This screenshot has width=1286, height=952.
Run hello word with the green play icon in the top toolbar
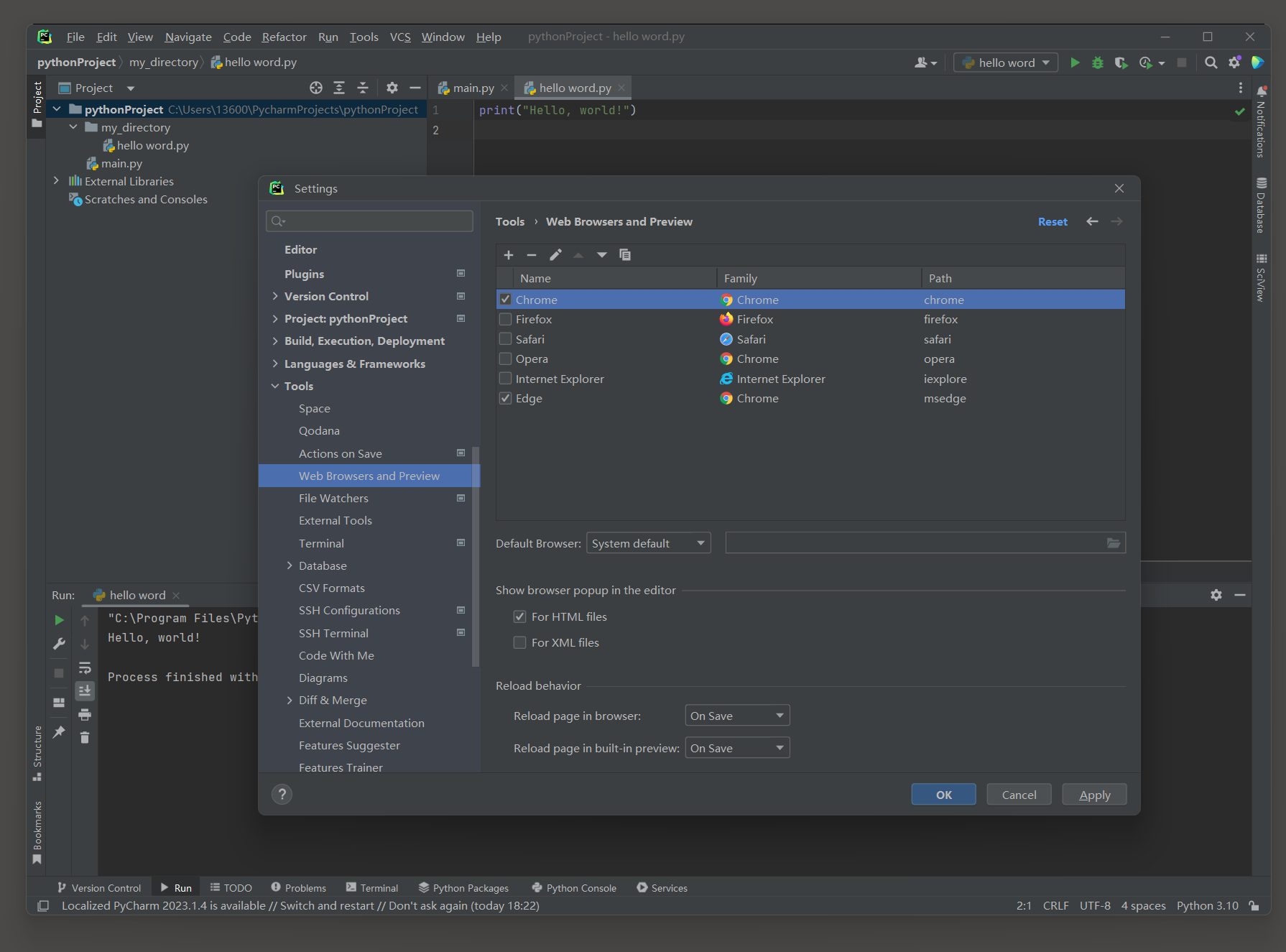coord(1075,63)
